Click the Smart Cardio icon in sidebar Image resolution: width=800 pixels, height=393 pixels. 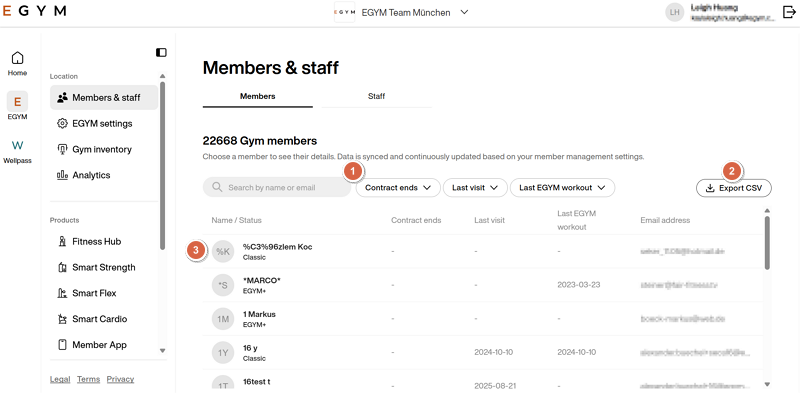pyautogui.click(x=62, y=319)
